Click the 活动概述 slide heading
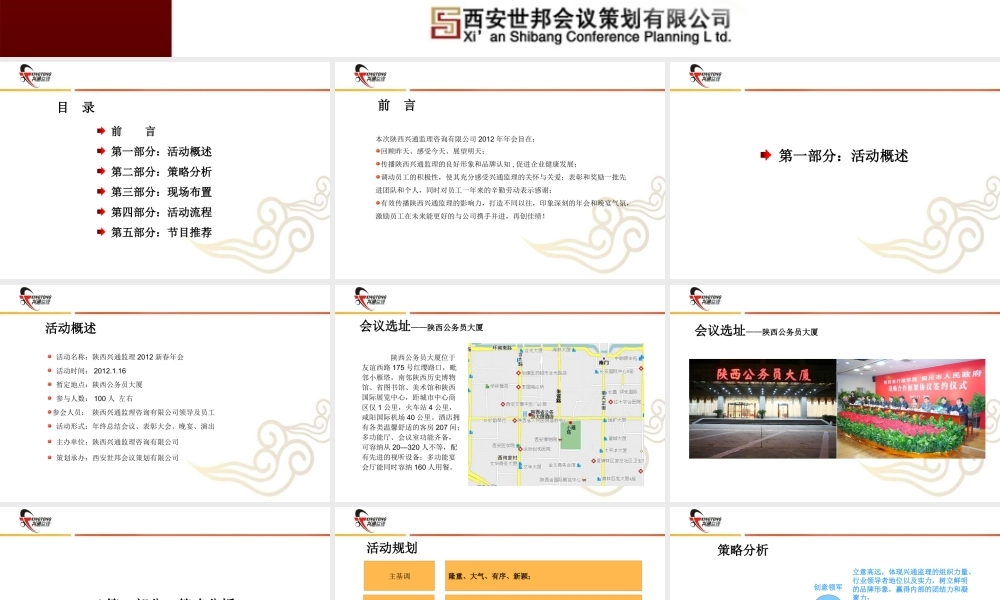 point(71,328)
